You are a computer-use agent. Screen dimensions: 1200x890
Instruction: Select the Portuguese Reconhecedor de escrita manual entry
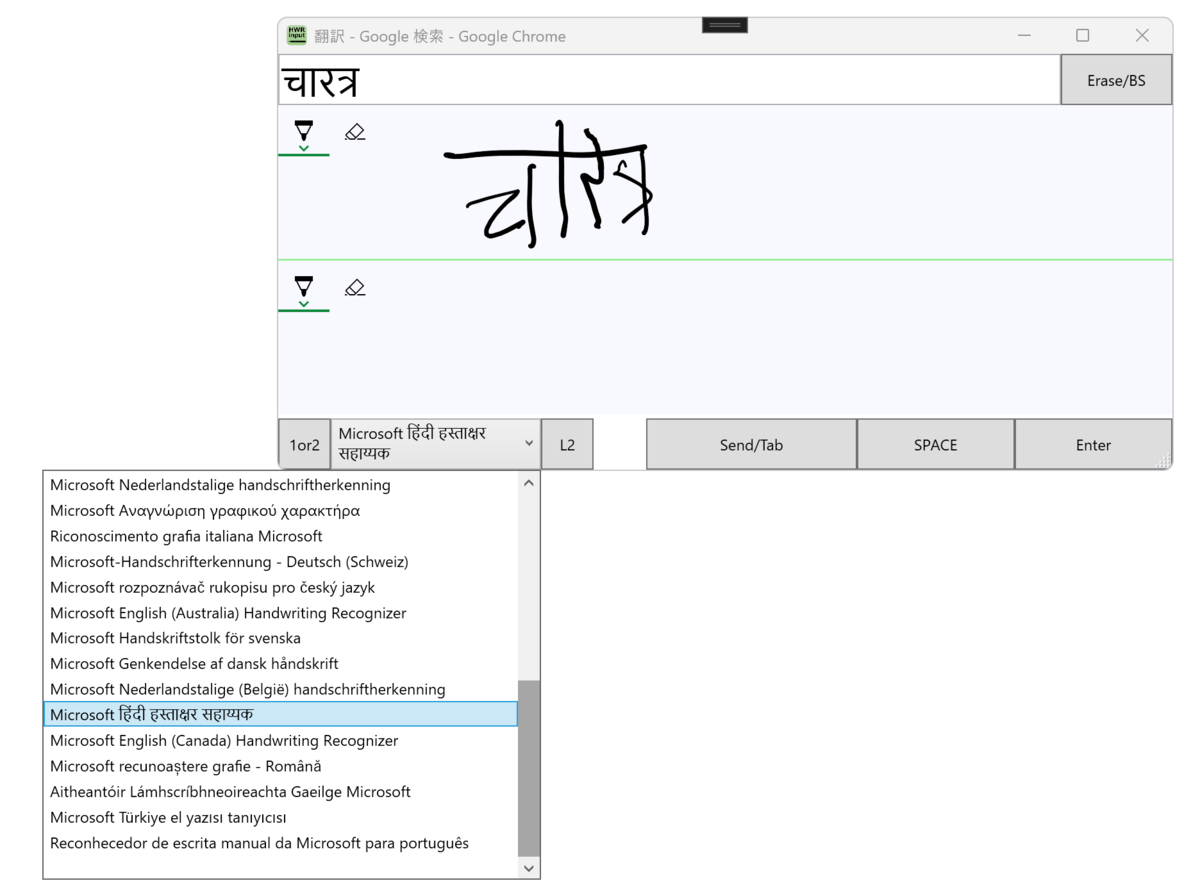(280, 843)
